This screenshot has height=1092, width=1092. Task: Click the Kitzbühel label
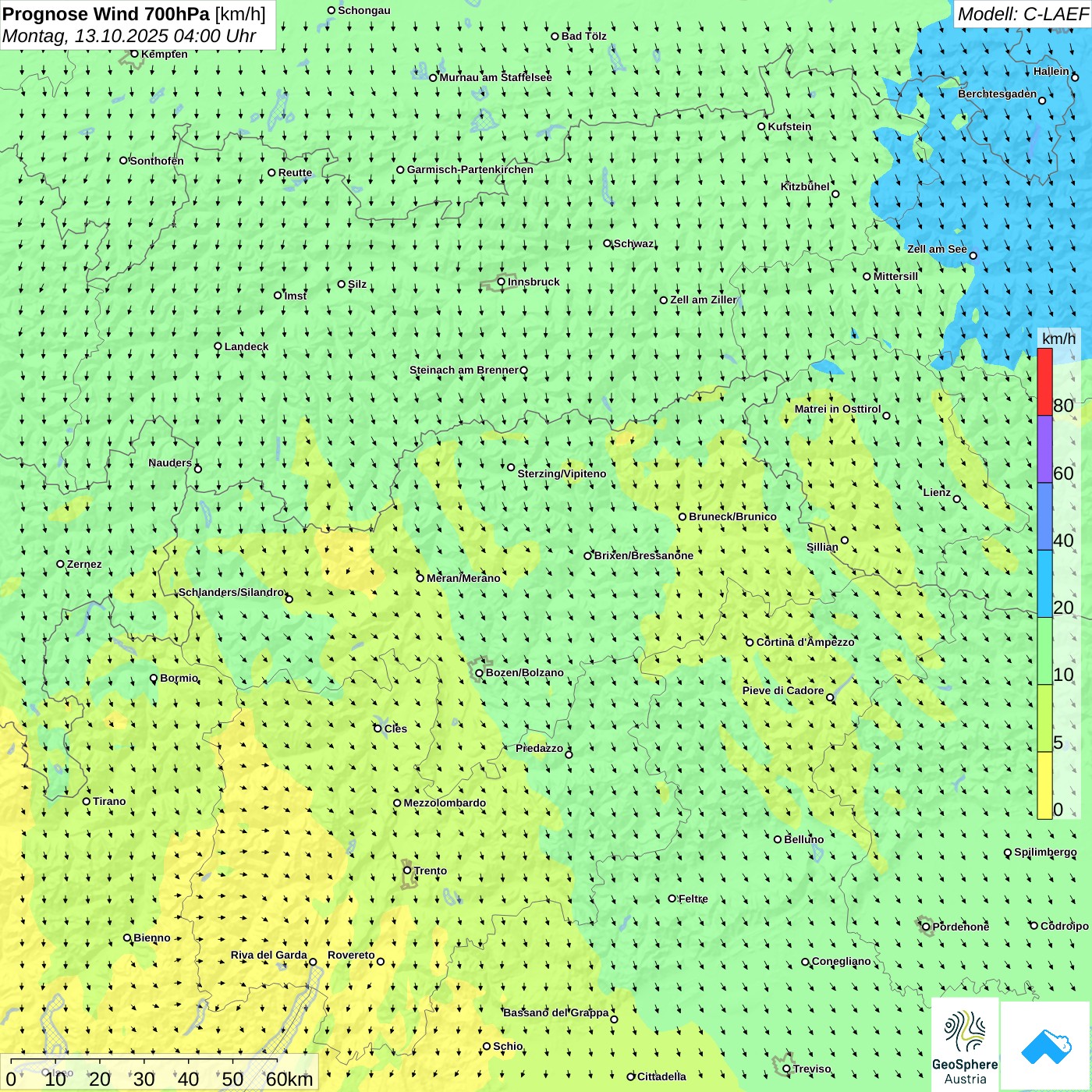point(805,186)
